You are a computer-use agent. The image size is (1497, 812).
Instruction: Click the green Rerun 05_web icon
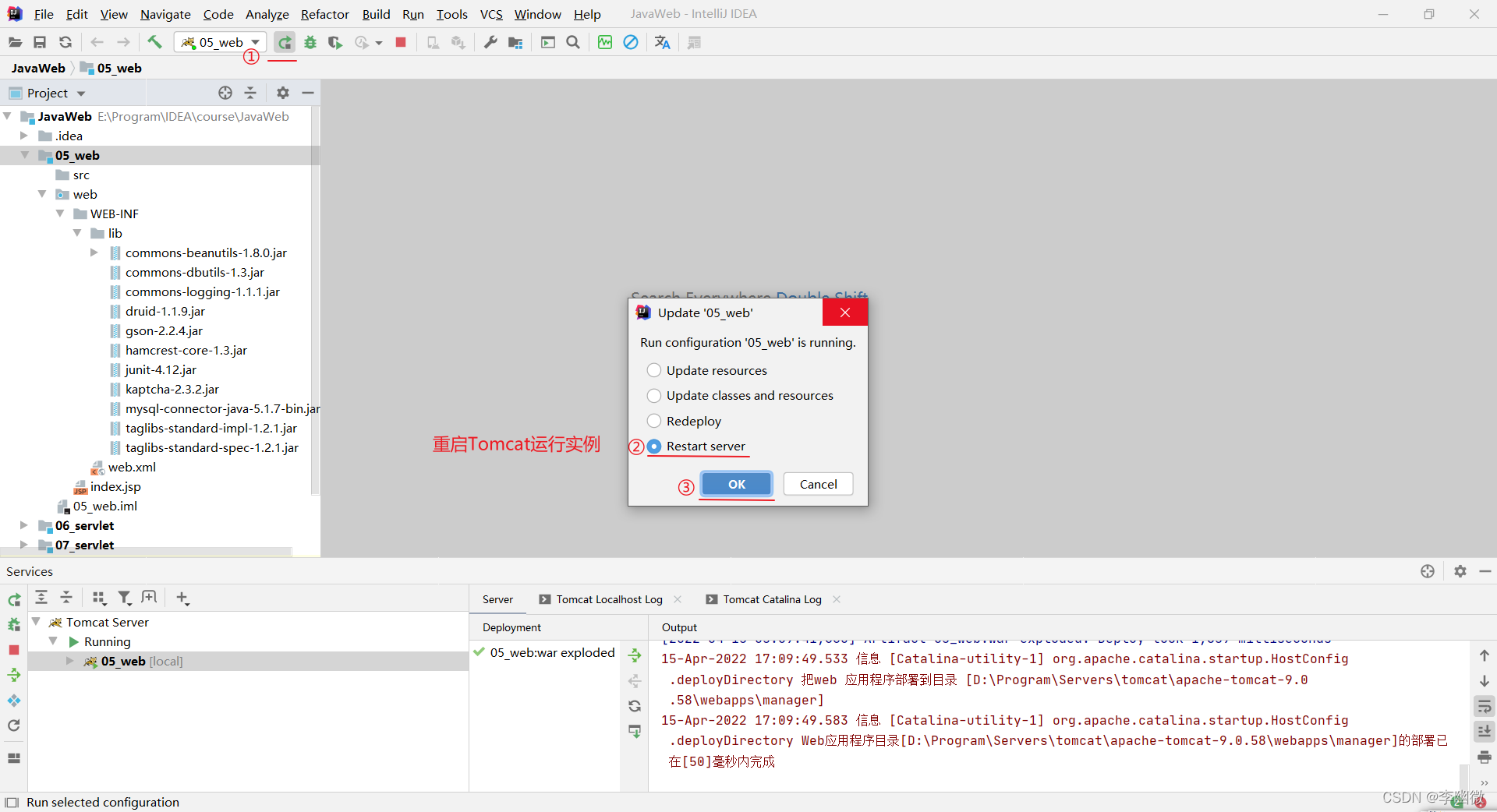(285, 42)
